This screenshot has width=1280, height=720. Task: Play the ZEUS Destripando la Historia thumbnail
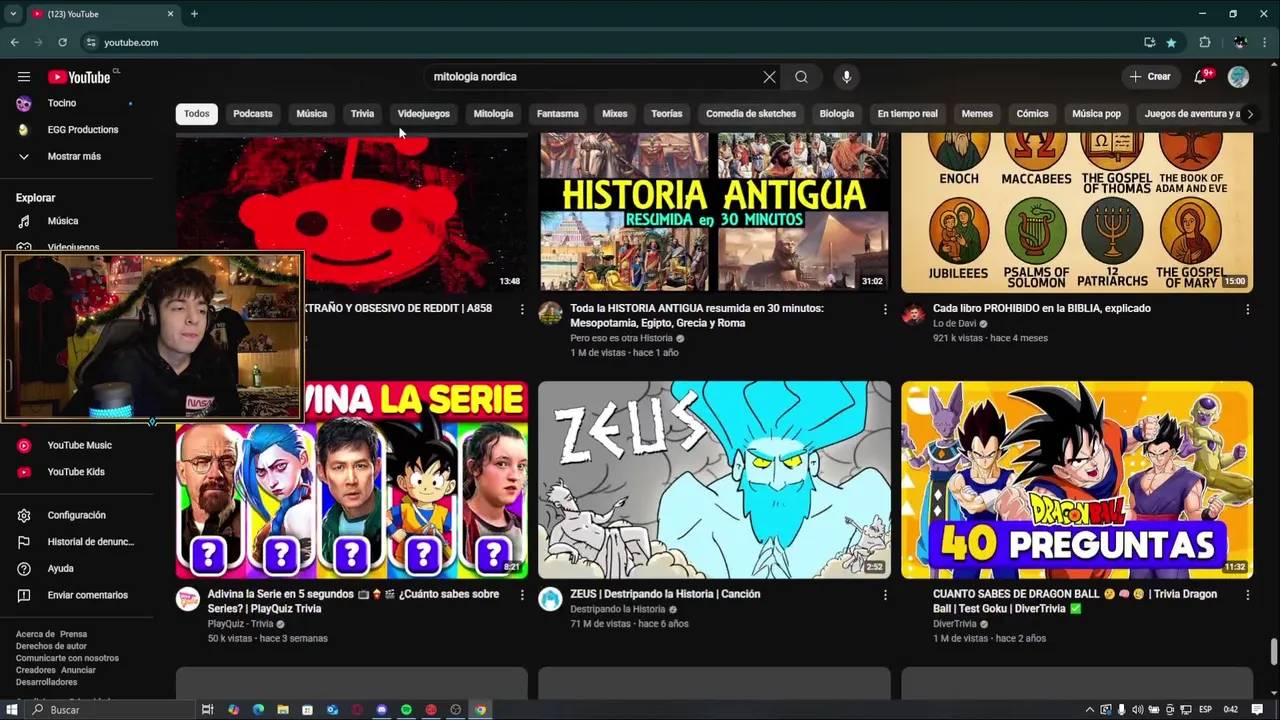pyautogui.click(x=714, y=480)
